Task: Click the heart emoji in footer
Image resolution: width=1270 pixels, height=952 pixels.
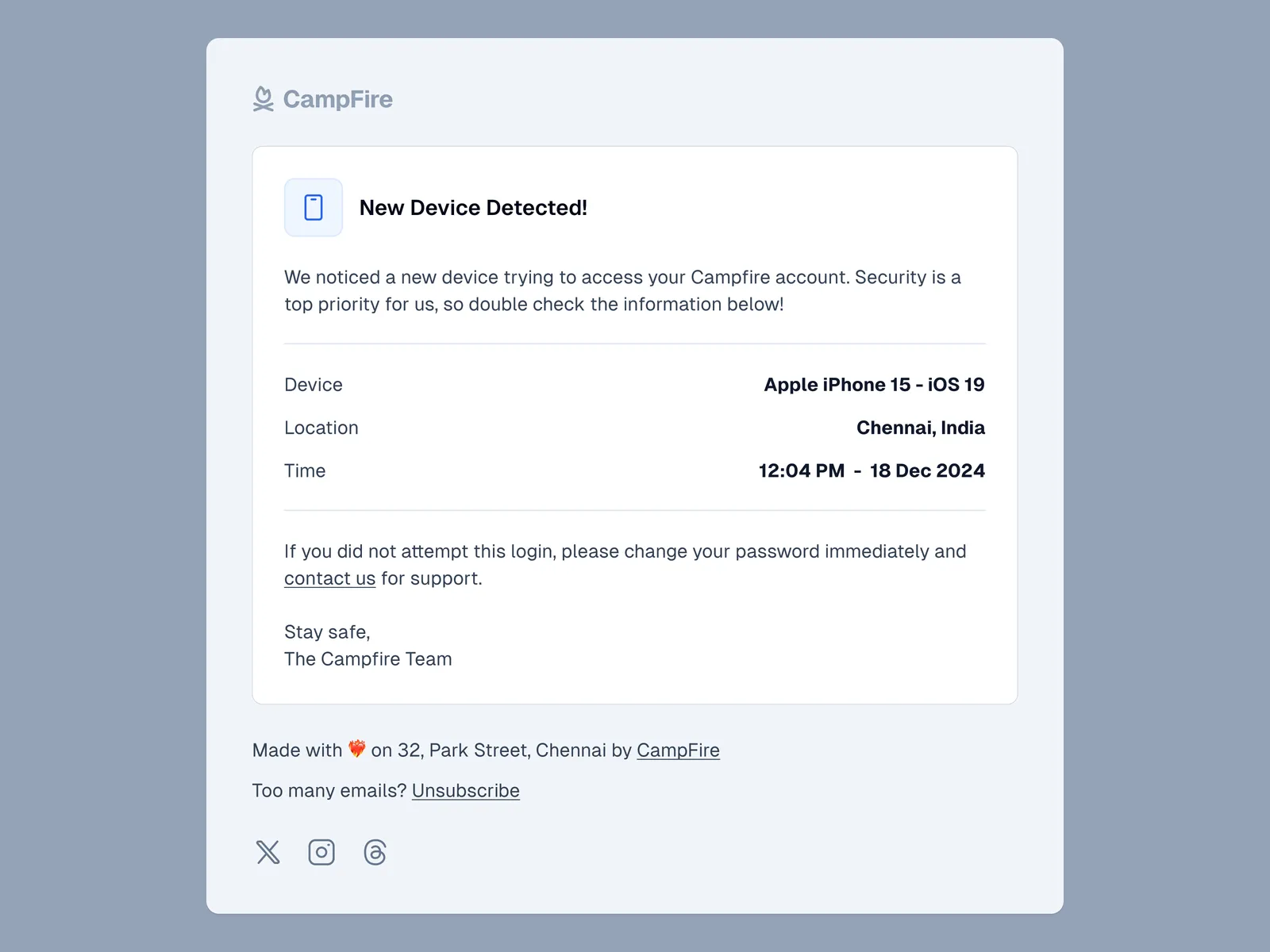Action: 357,749
